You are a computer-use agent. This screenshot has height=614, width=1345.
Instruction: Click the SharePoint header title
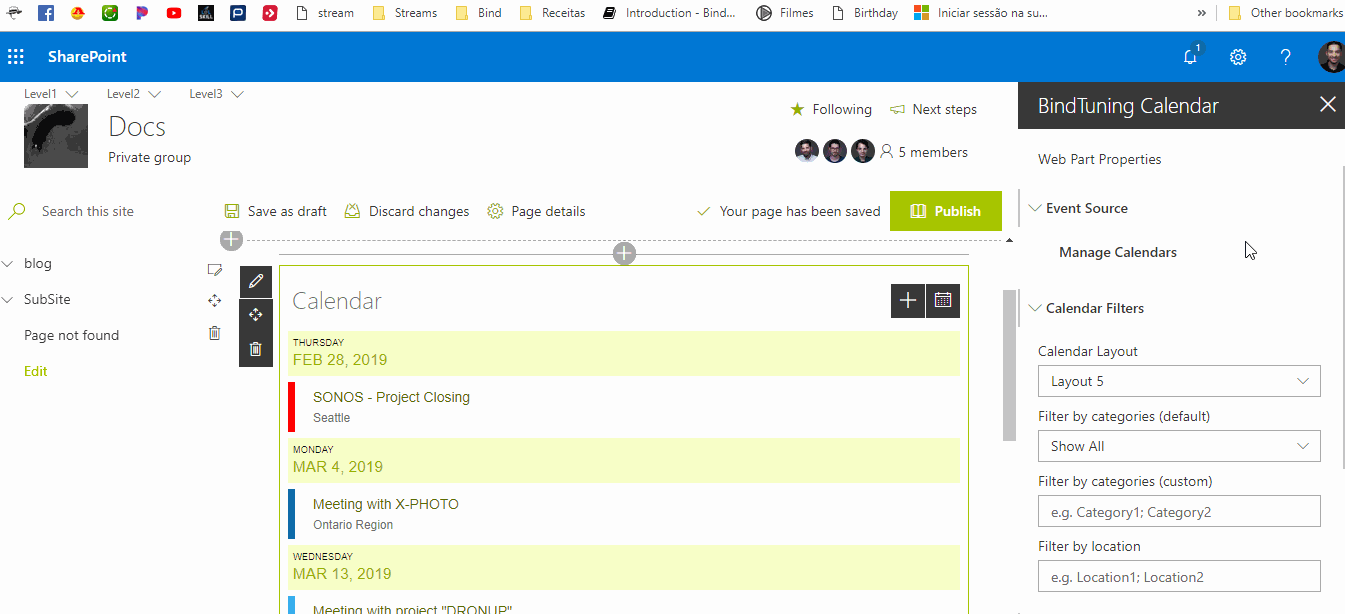(87, 57)
